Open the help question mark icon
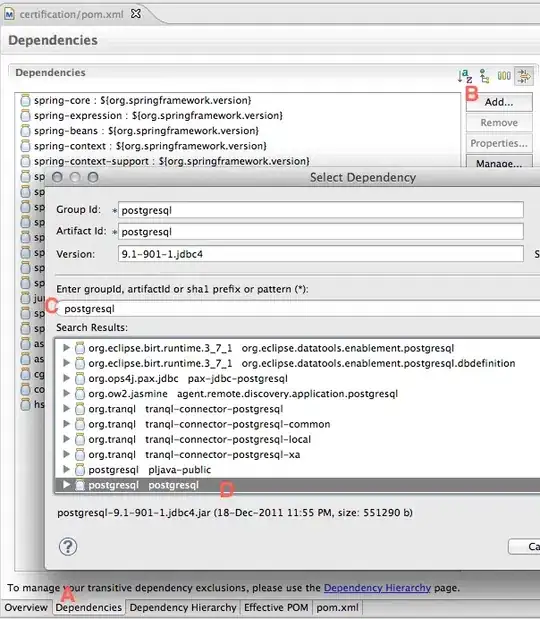 68,547
